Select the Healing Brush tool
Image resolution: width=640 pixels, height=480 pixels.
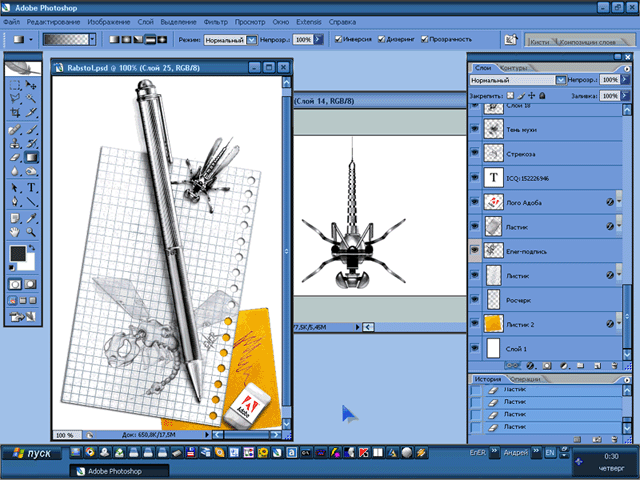[15, 130]
